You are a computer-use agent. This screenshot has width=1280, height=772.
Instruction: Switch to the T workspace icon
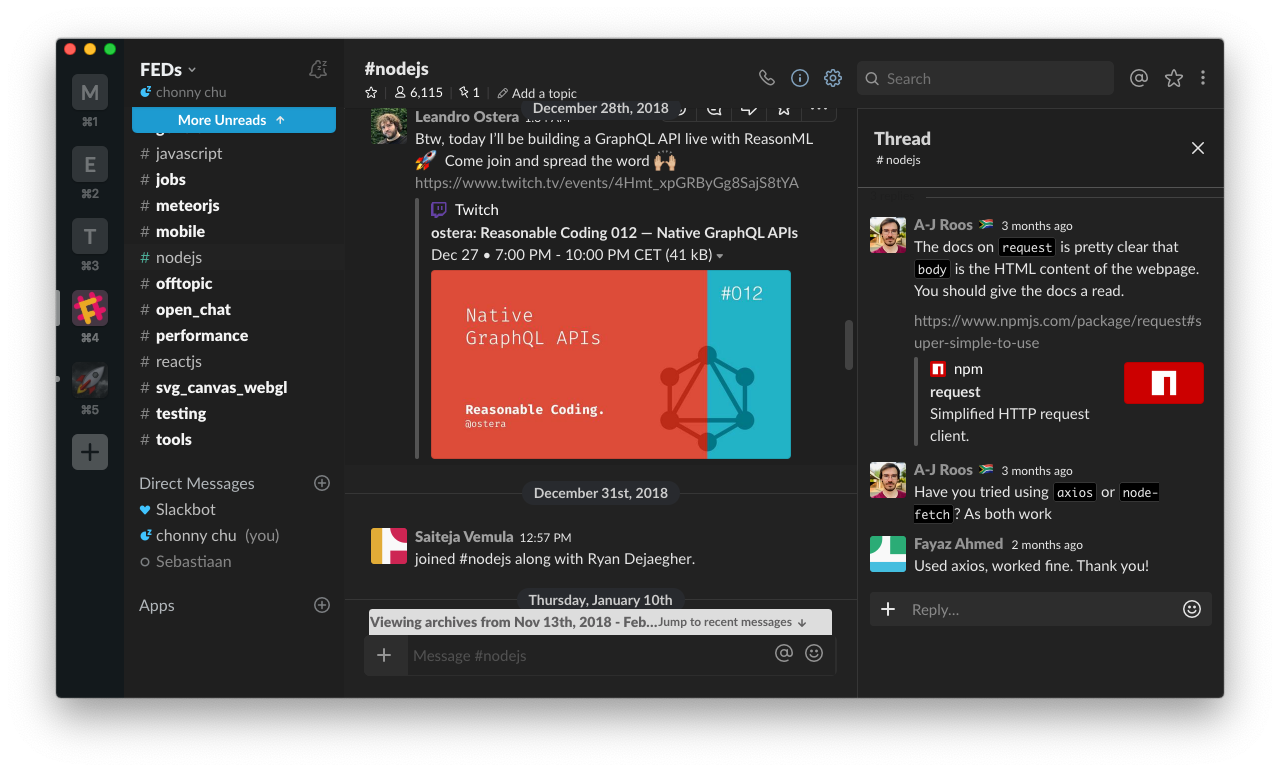(90, 237)
